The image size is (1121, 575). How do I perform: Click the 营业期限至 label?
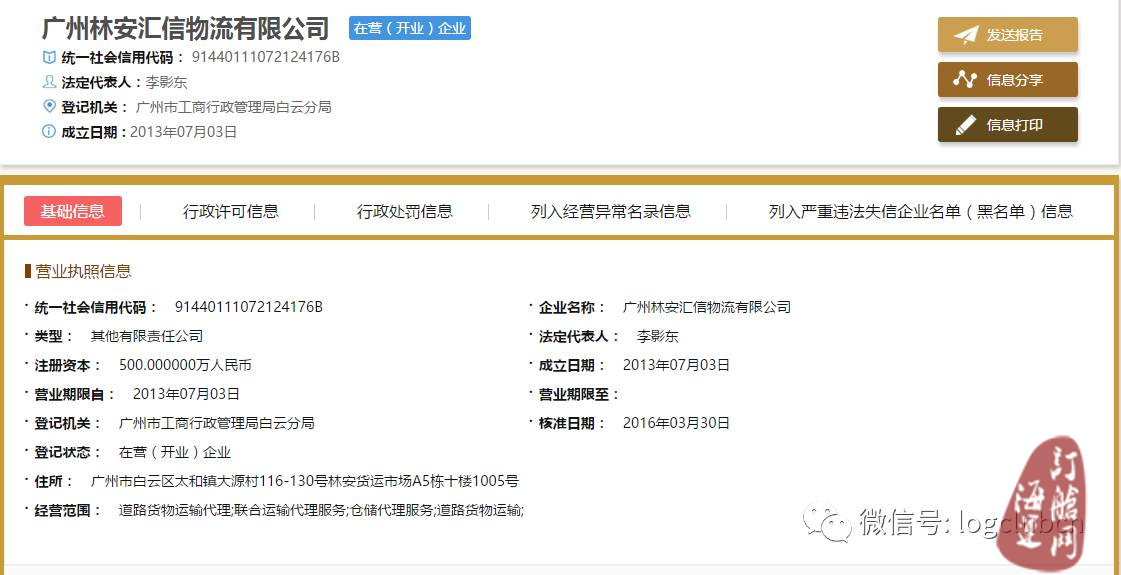(x=579, y=394)
